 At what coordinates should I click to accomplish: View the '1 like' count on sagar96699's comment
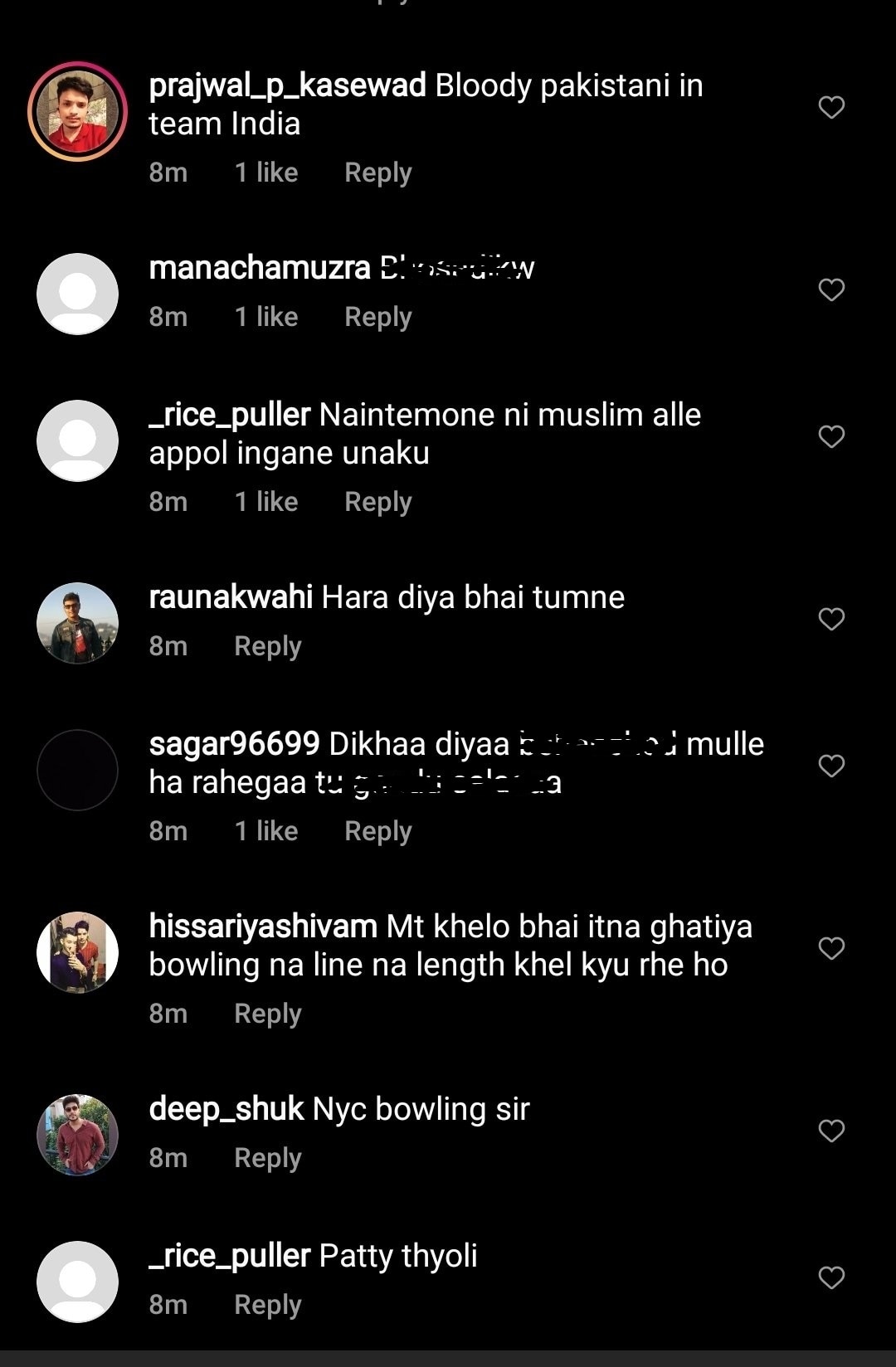tap(265, 831)
